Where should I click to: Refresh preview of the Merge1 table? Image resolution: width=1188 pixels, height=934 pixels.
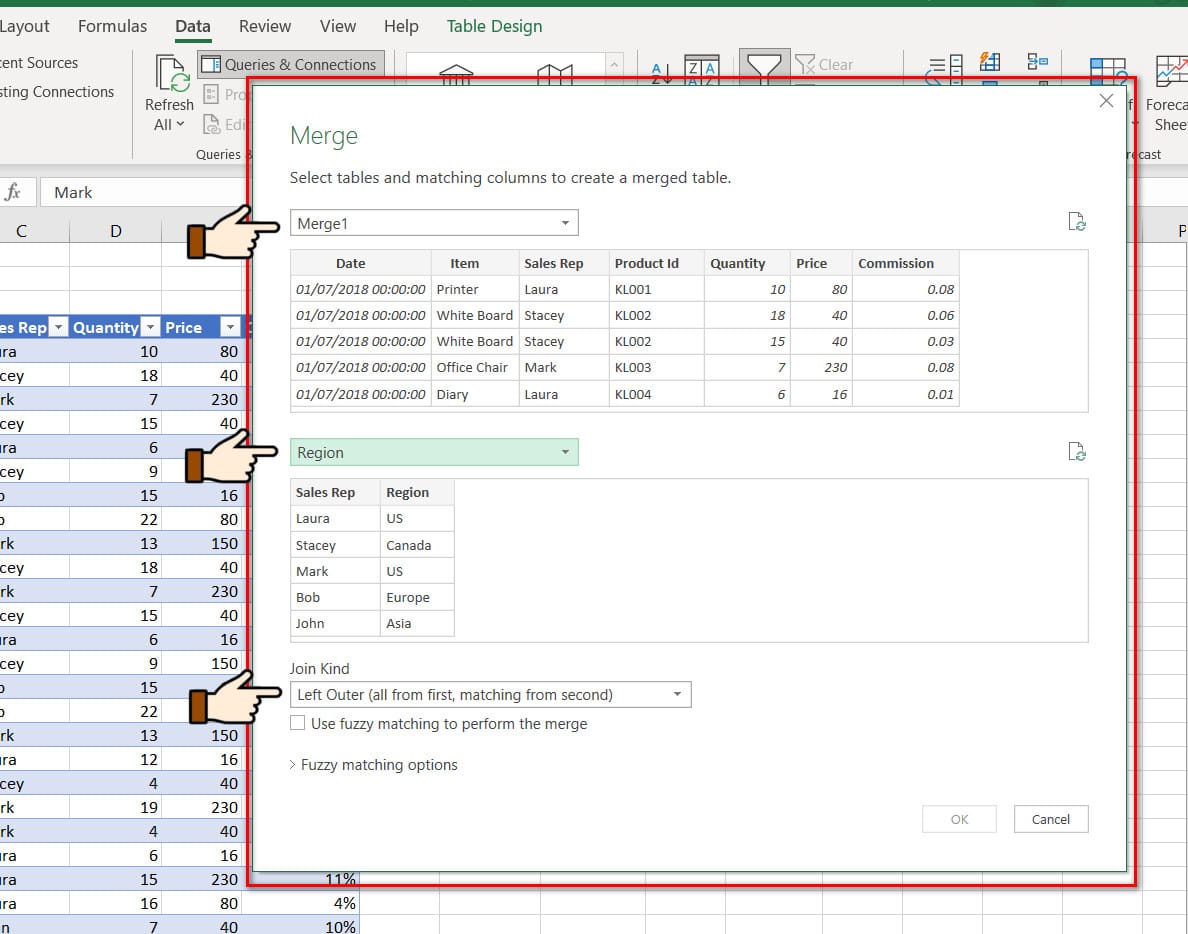[x=1077, y=222]
